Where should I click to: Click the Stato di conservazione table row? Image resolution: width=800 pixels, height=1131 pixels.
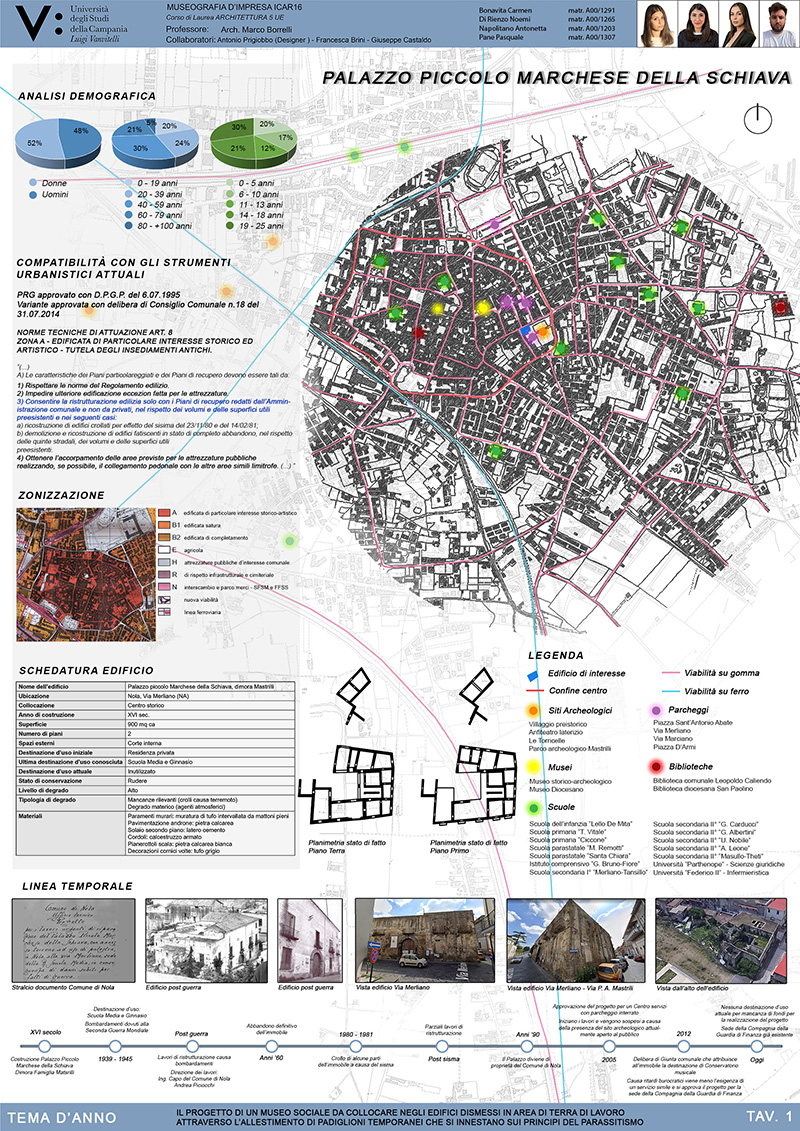point(155,780)
